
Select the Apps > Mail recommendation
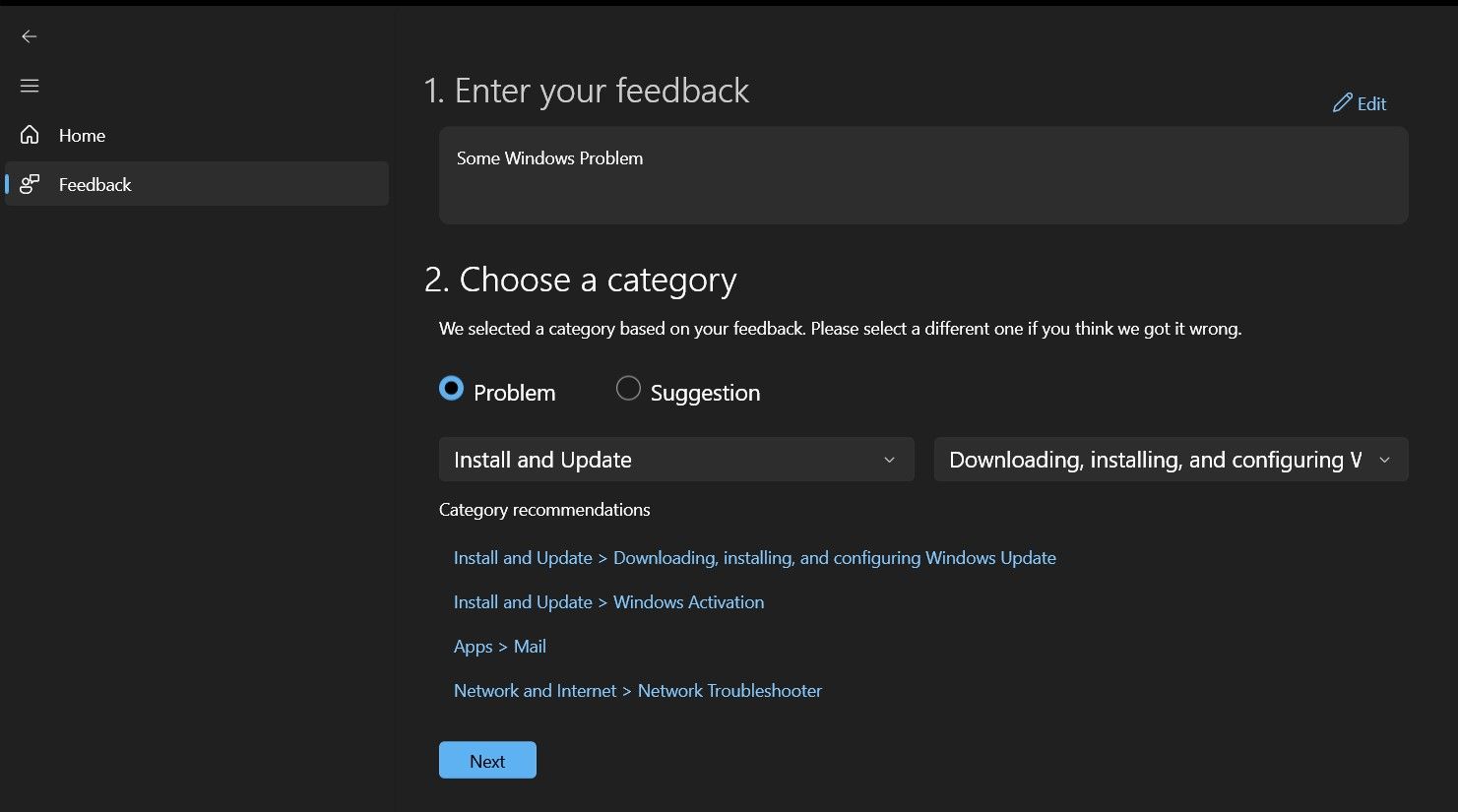[499, 647]
